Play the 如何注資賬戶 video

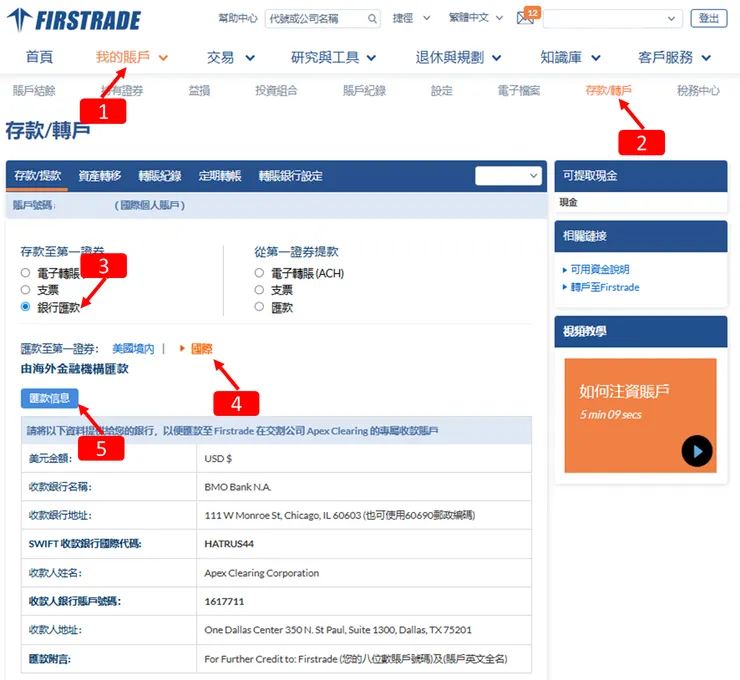[x=697, y=451]
